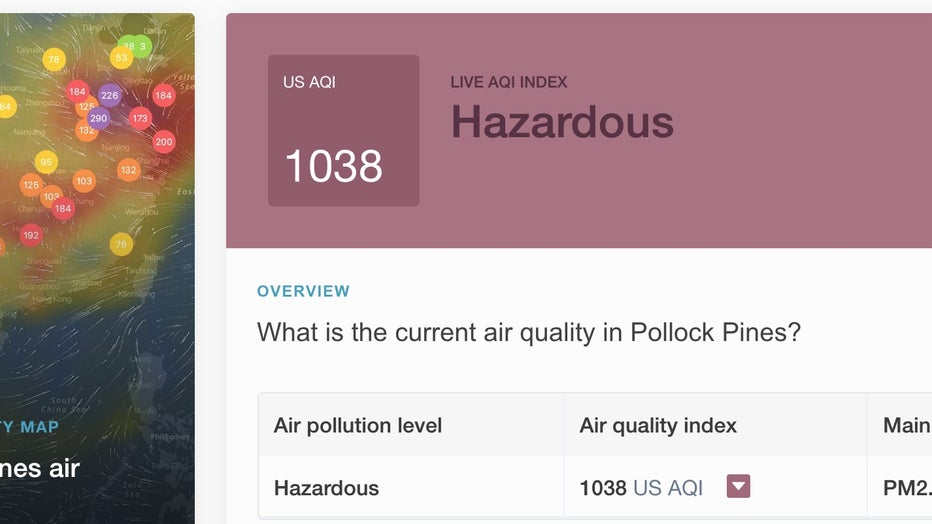Click the yellow 78 marker near Taipei
Image resolution: width=932 pixels, height=524 pixels.
[x=121, y=244]
